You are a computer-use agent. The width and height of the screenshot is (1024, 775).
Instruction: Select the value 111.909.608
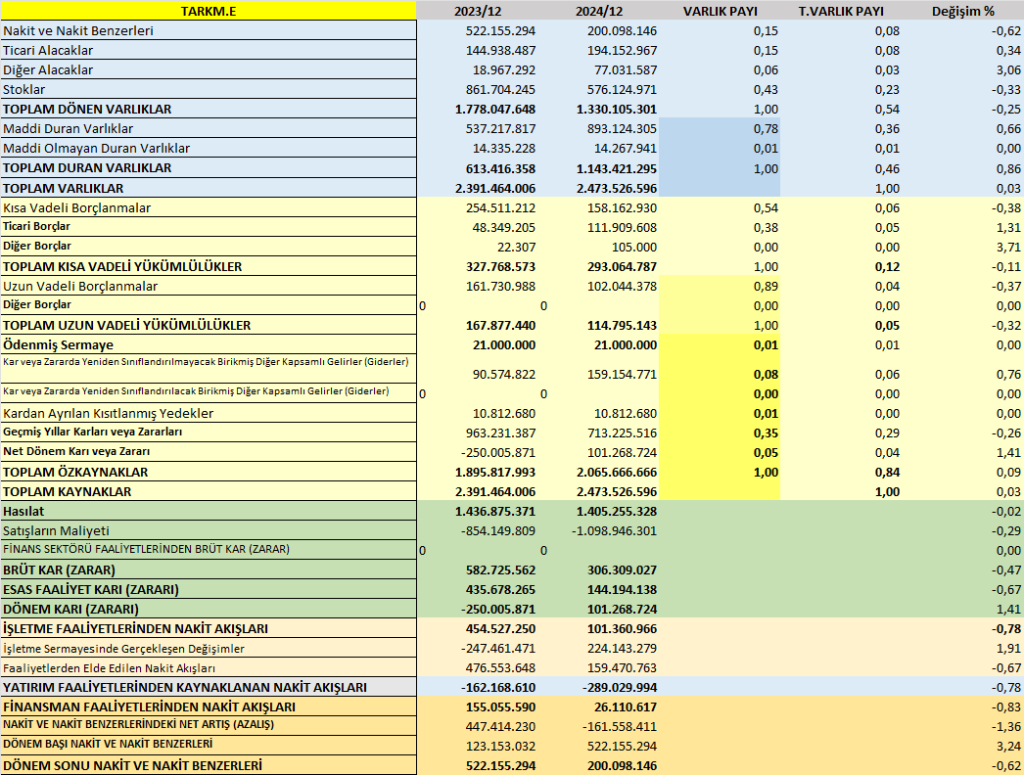pos(622,227)
